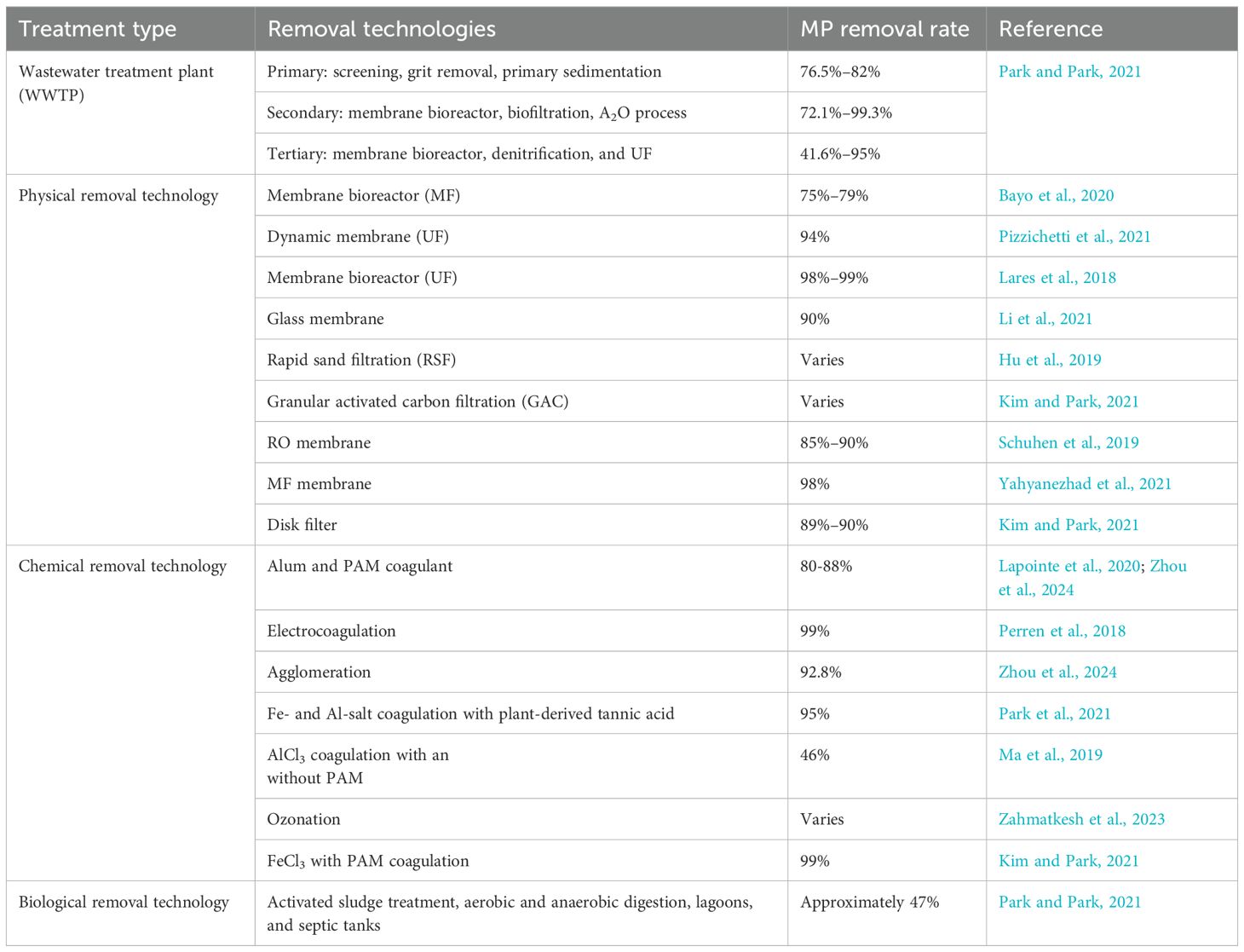Click the "Chemical removal technology" row label
Image resolution: width=1244 pixels, height=952 pixels.
coord(123,566)
